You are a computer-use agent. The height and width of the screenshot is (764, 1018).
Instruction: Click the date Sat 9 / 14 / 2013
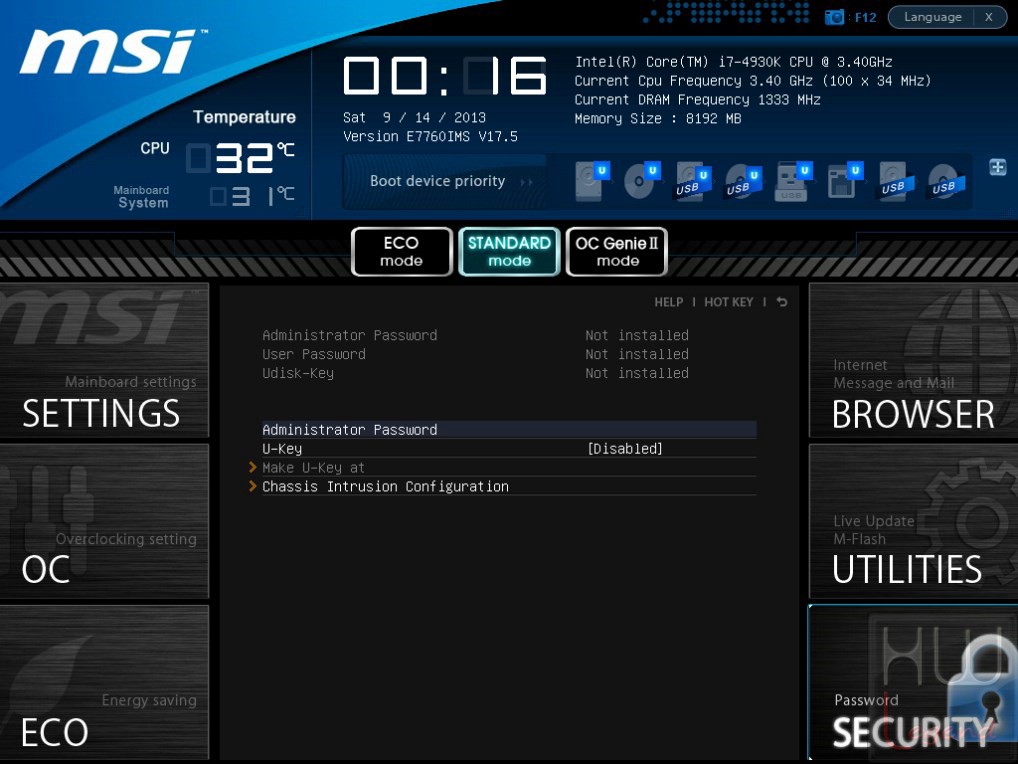pyautogui.click(x=414, y=117)
